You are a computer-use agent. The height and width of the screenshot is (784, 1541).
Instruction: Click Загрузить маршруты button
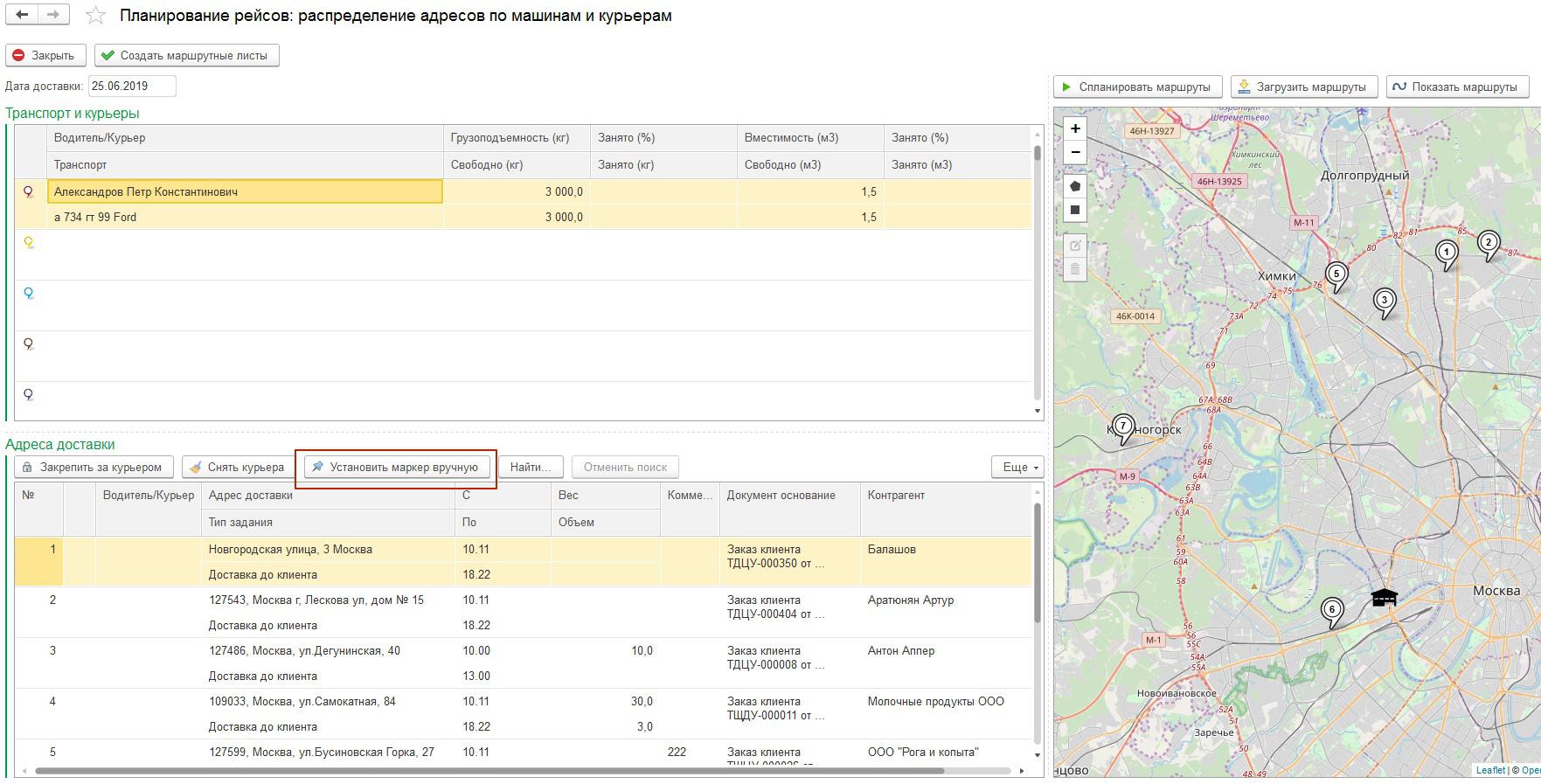tap(1304, 87)
